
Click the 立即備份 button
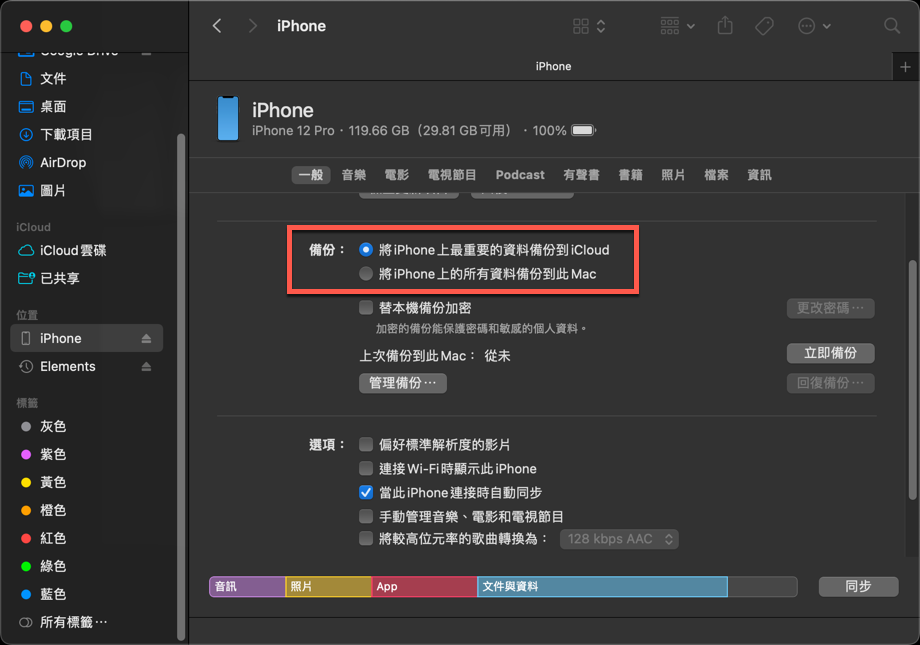pos(830,353)
